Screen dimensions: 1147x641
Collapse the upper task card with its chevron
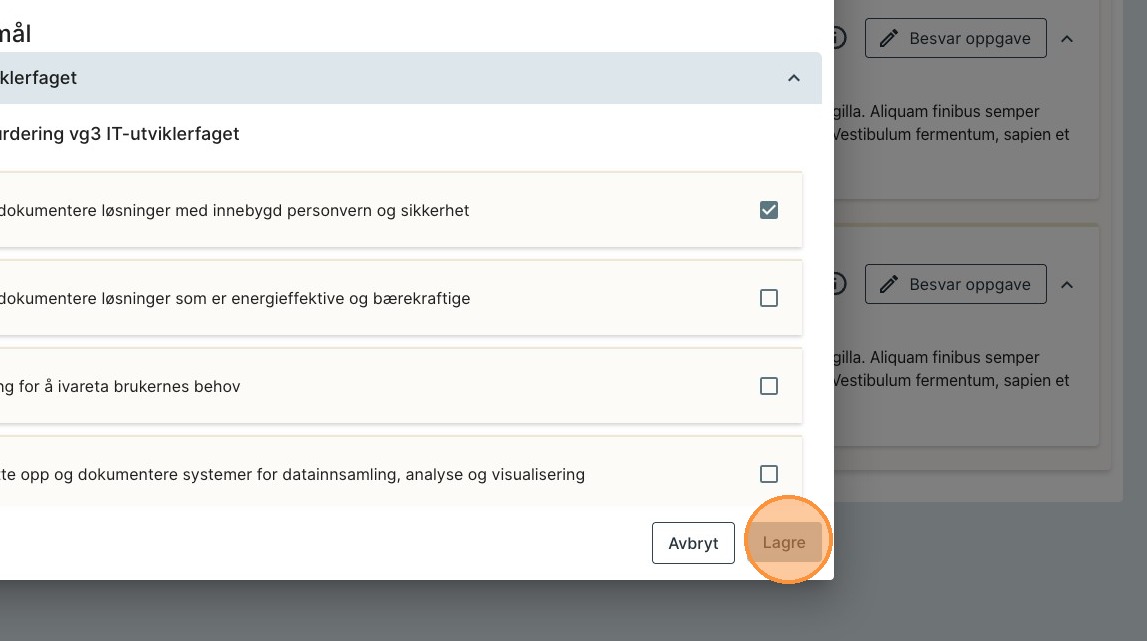click(x=1067, y=39)
